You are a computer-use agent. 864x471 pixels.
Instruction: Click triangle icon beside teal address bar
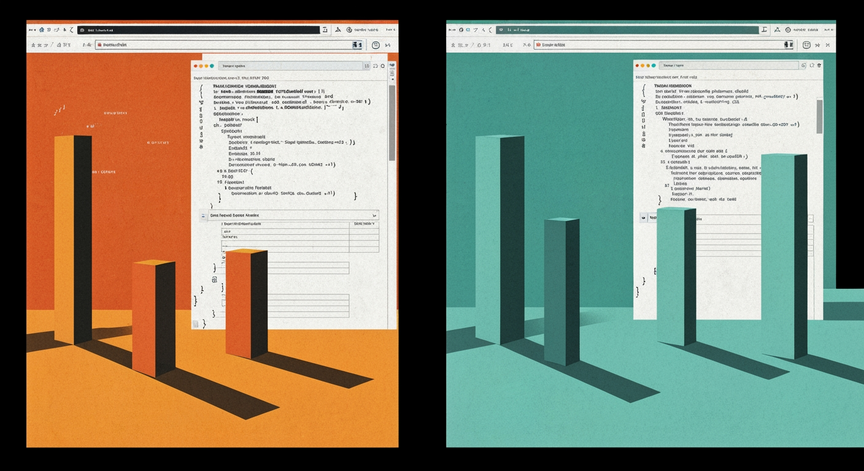pyautogui.click(x=777, y=30)
